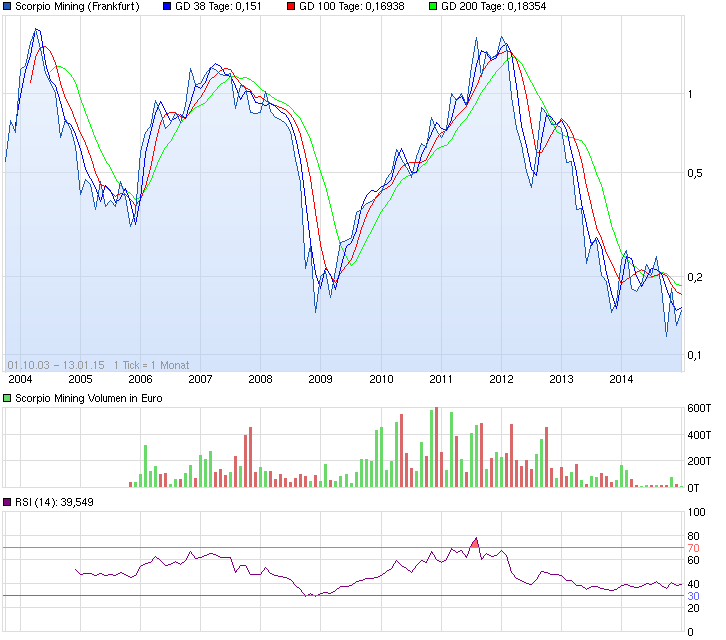Click the 2009 year axis label
The height and width of the screenshot is (640, 726).
pos(320,379)
